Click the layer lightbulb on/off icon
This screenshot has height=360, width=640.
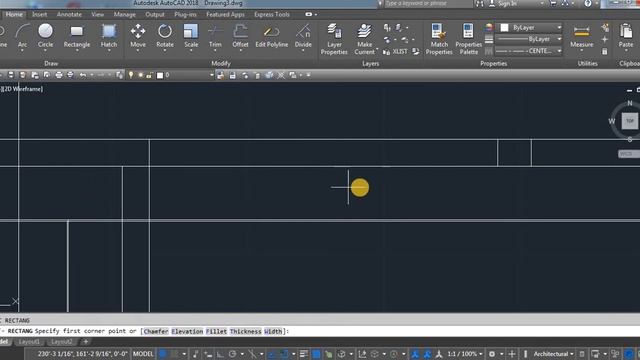coord(131,75)
